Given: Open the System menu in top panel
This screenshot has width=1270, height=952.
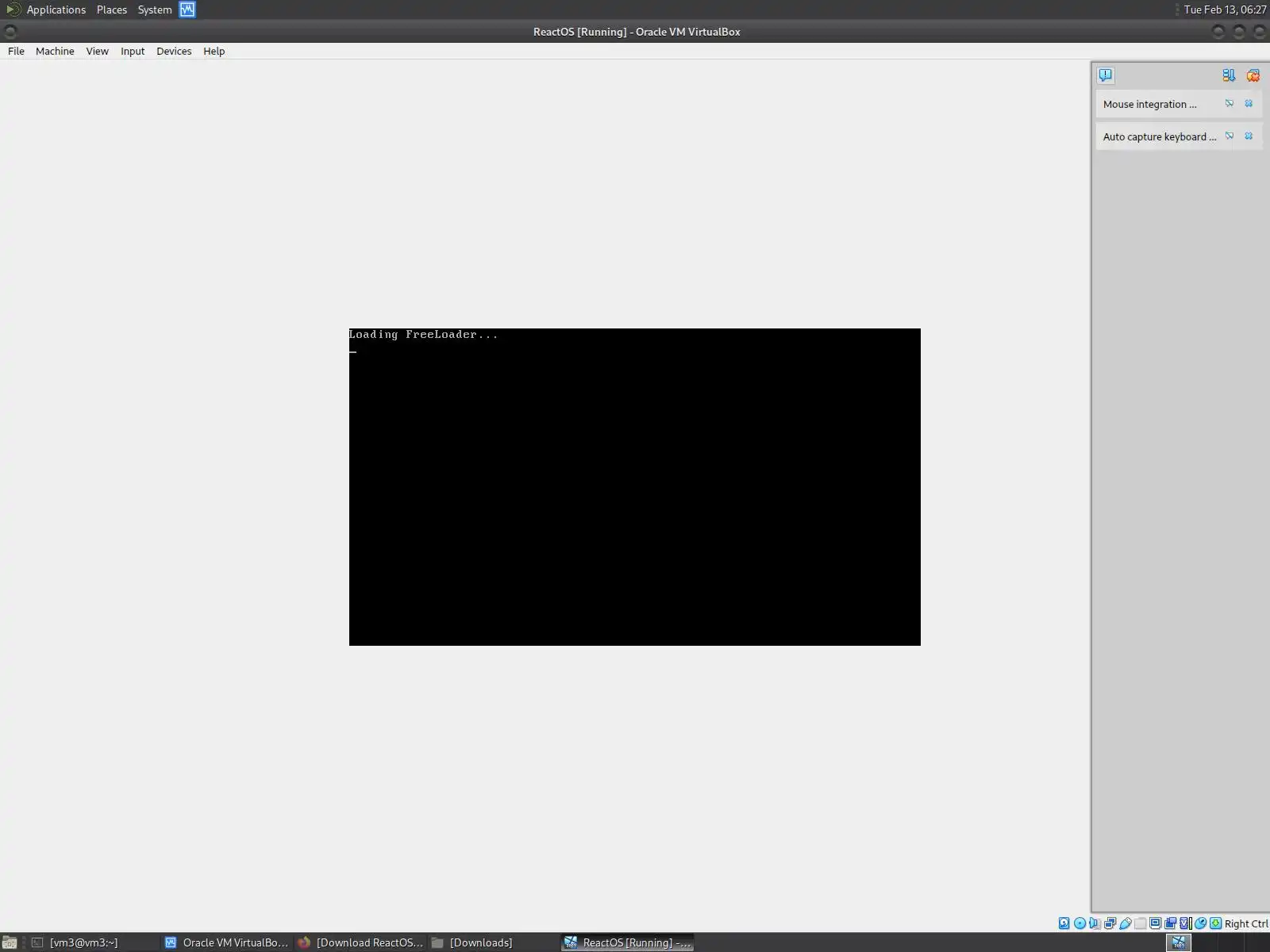Looking at the screenshot, I should pyautogui.click(x=155, y=10).
